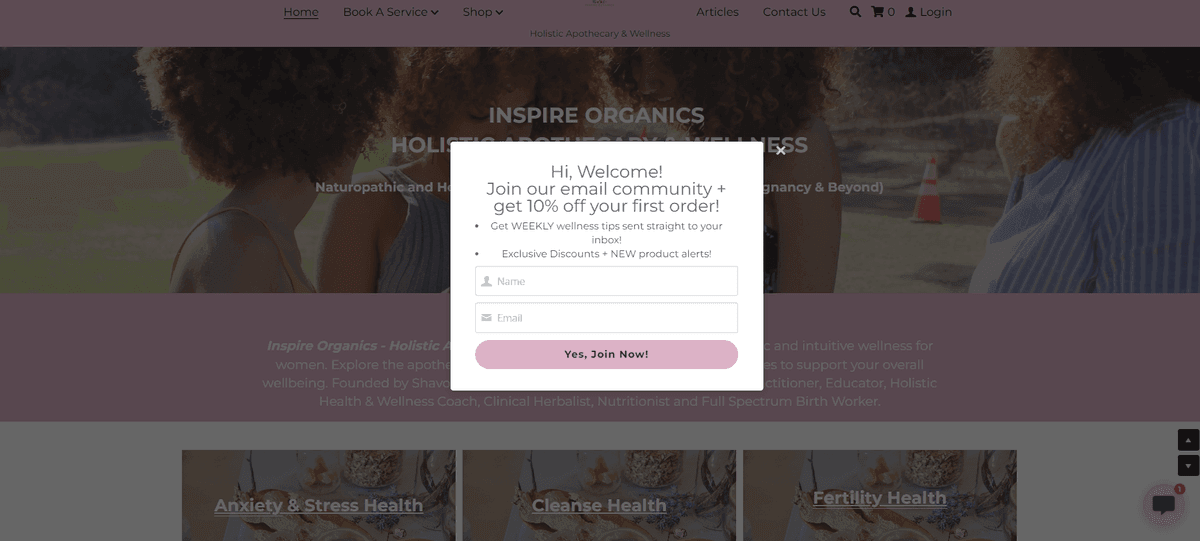This screenshot has height=541, width=1200.
Task: Click the Login user icon
Action: (x=911, y=12)
